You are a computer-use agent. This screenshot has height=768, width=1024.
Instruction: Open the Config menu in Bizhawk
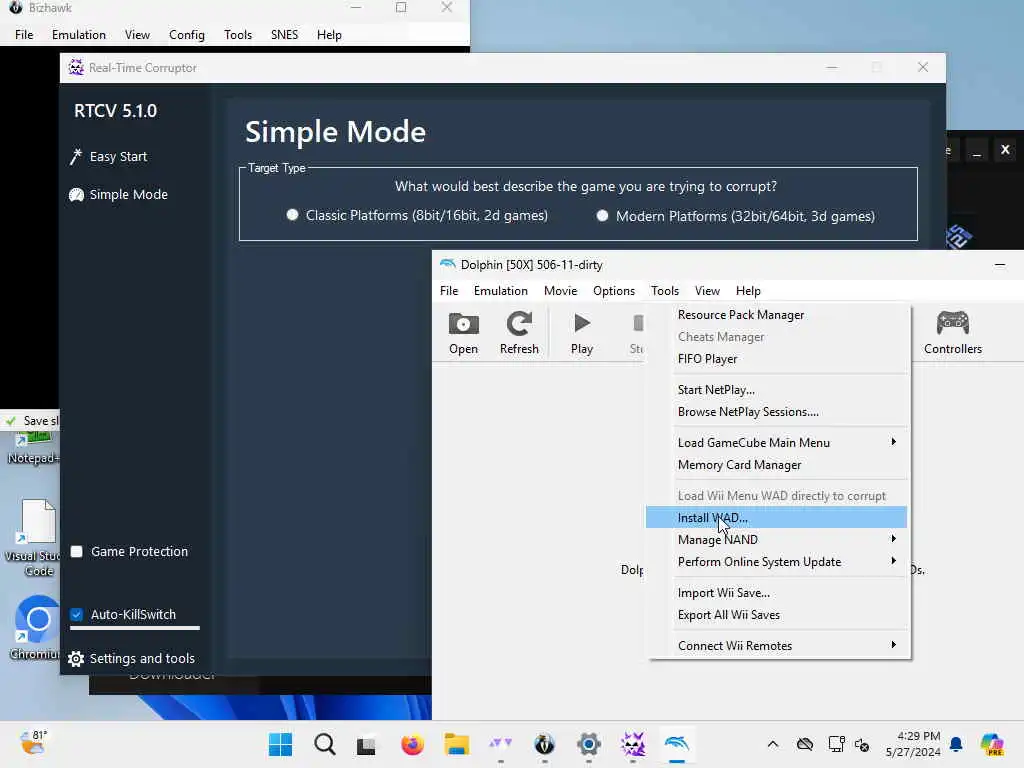187,35
